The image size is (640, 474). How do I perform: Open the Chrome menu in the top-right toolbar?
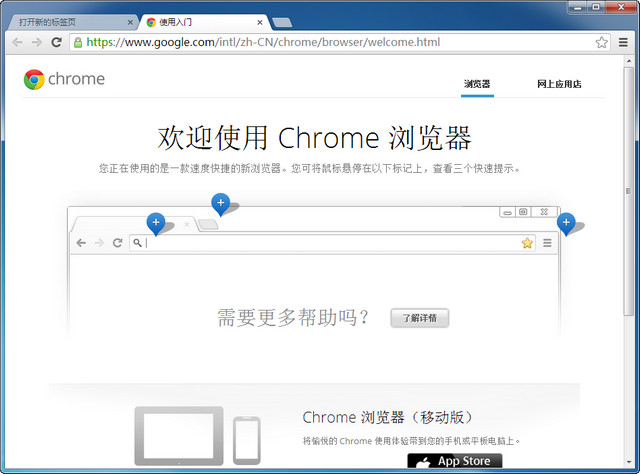(x=623, y=42)
